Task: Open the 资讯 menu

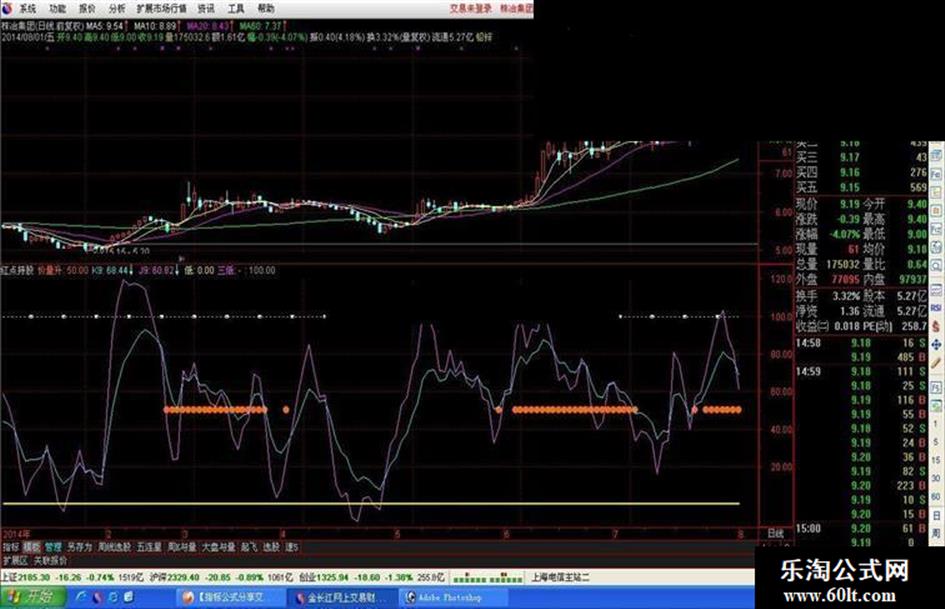Action: tap(206, 8)
